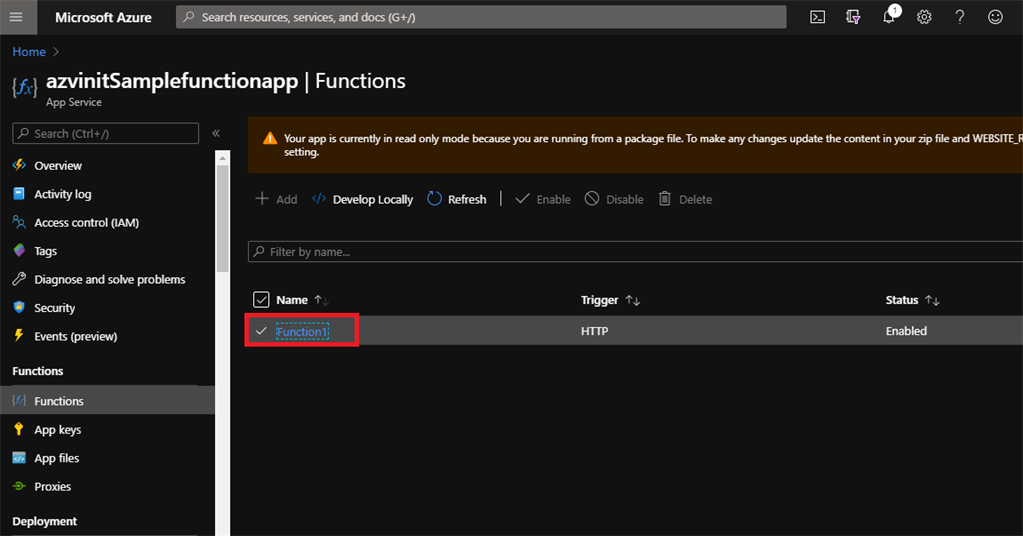1023x536 pixels.
Task: Click the HTTP trigger cell
Action: [x=594, y=331]
